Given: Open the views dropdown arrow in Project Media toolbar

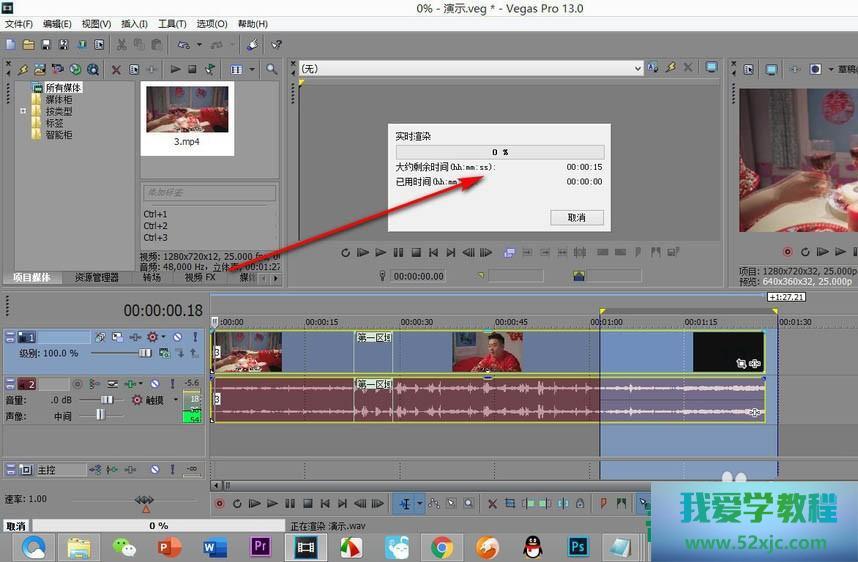Looking at the screenshot, I should click(x=250, y=70).
